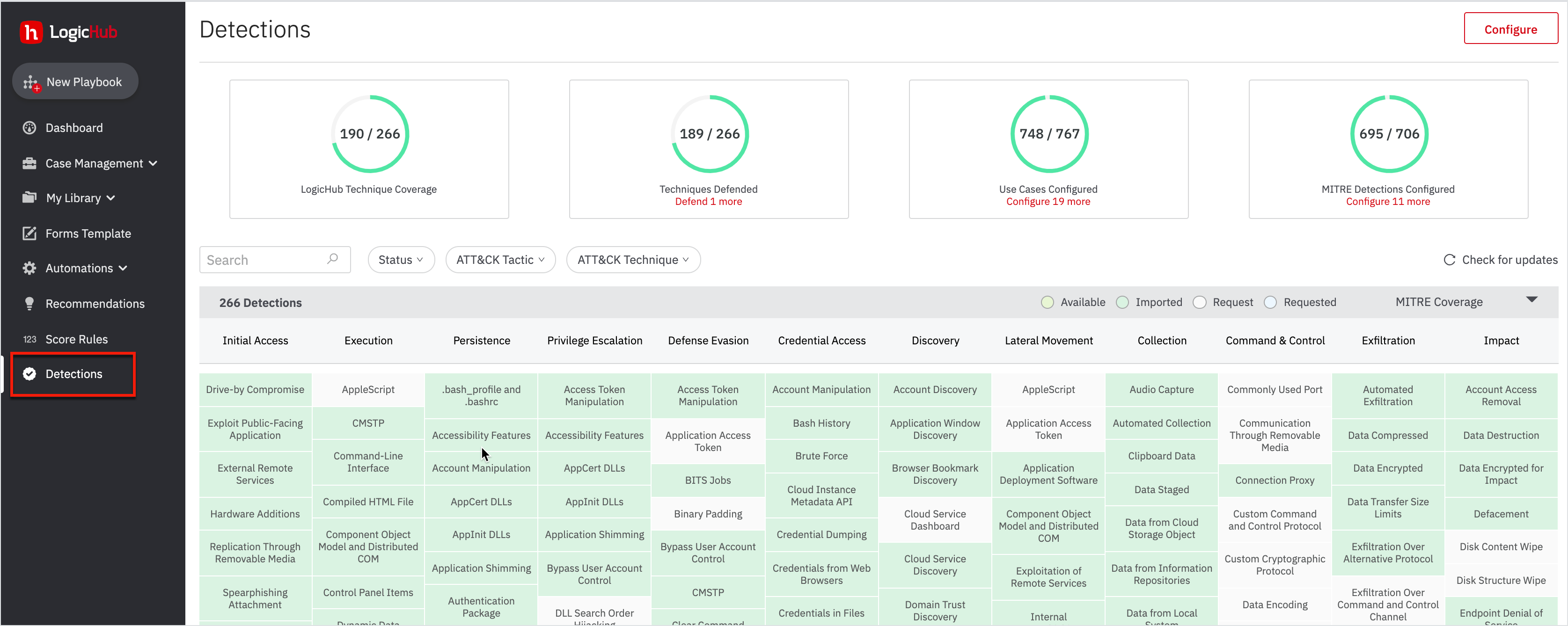
Task: Click the LogicHub logo icon
Action: click(x=31, y=32)
